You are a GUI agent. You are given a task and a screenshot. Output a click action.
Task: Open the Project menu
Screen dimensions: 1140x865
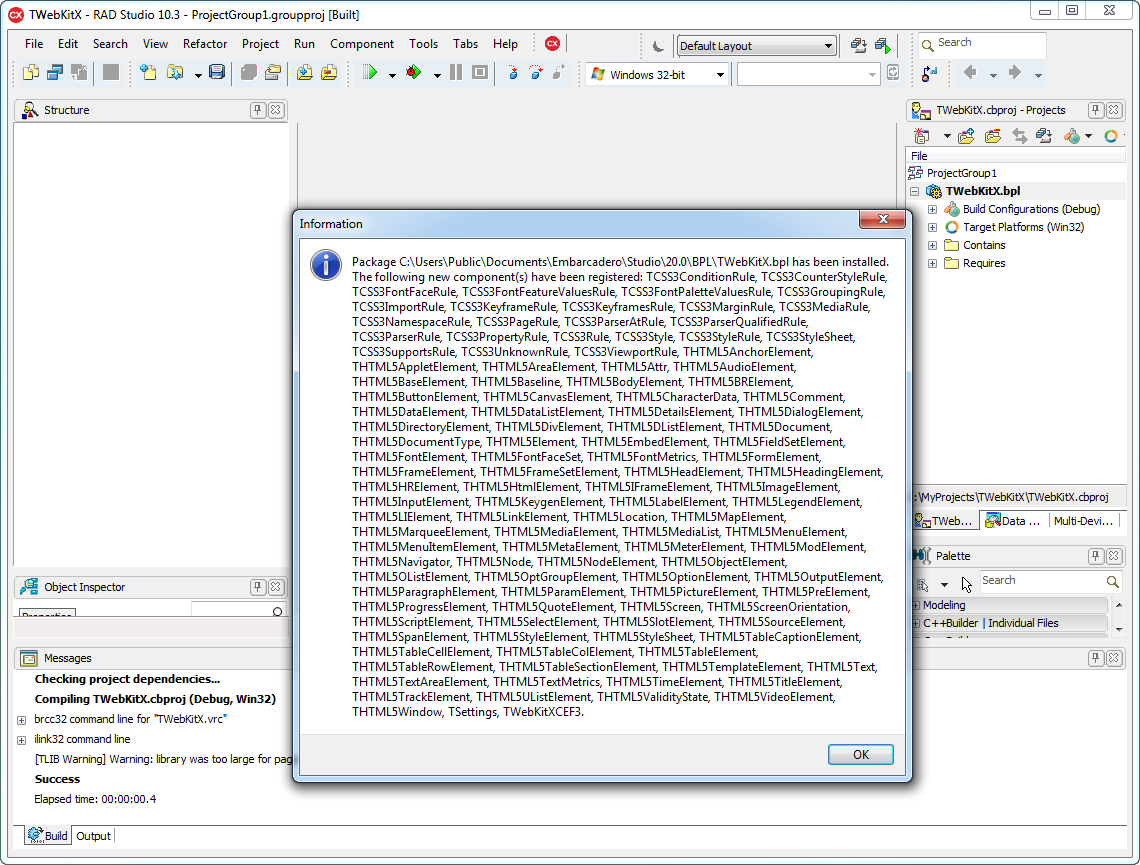click(260, 44)
